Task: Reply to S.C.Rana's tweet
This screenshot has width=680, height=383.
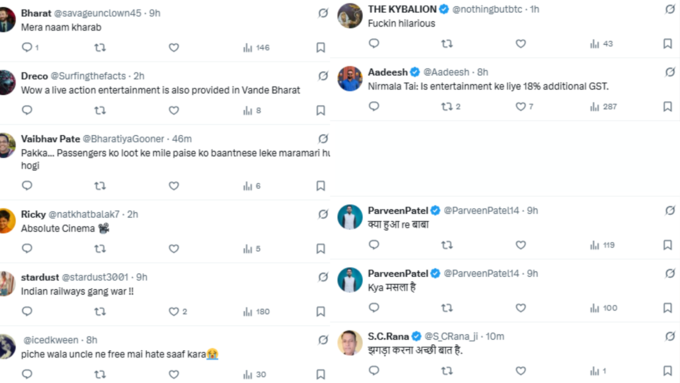Action: coord(374,370)
